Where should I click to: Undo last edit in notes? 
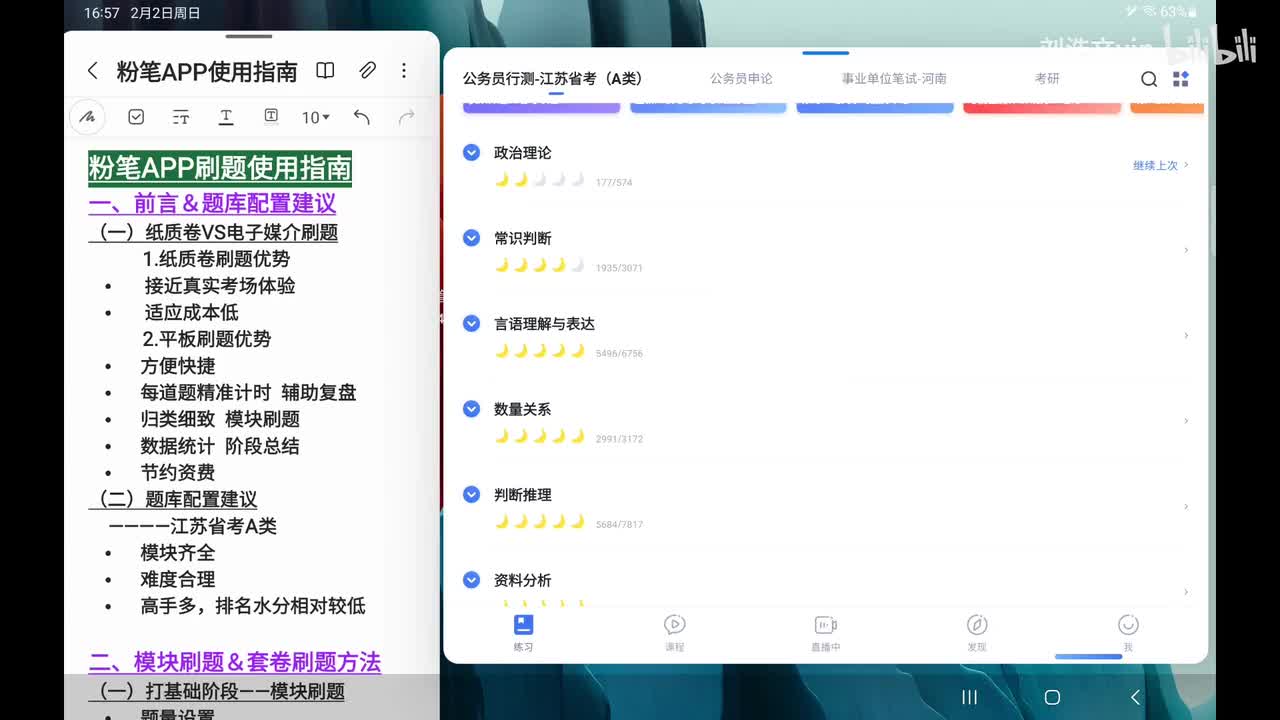click(x=361, y=117)
